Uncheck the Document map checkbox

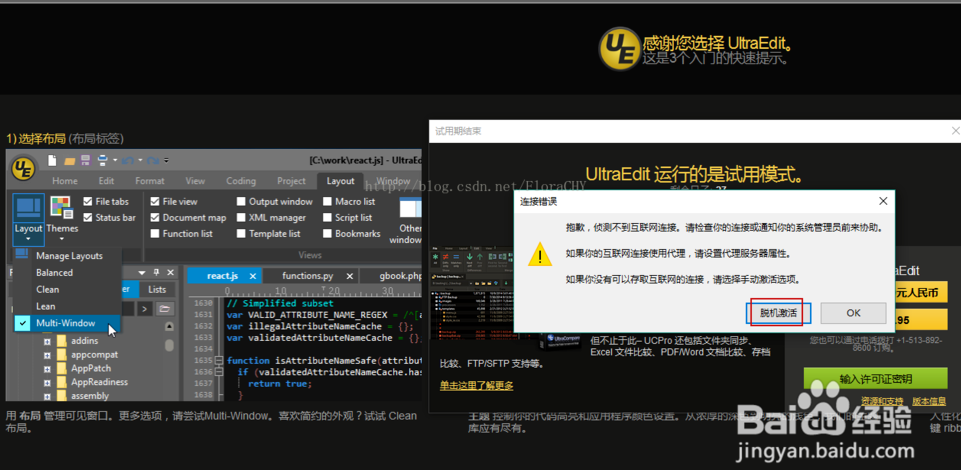155,217
